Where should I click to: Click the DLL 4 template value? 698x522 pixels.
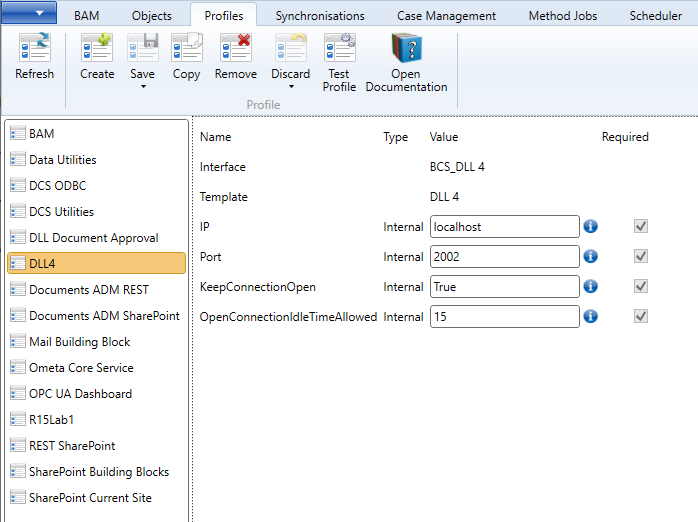444,197
